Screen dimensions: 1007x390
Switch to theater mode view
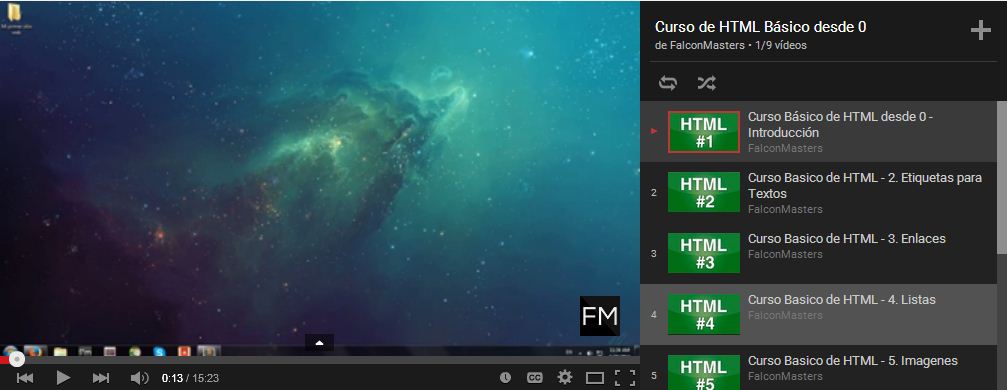[595, 378]
